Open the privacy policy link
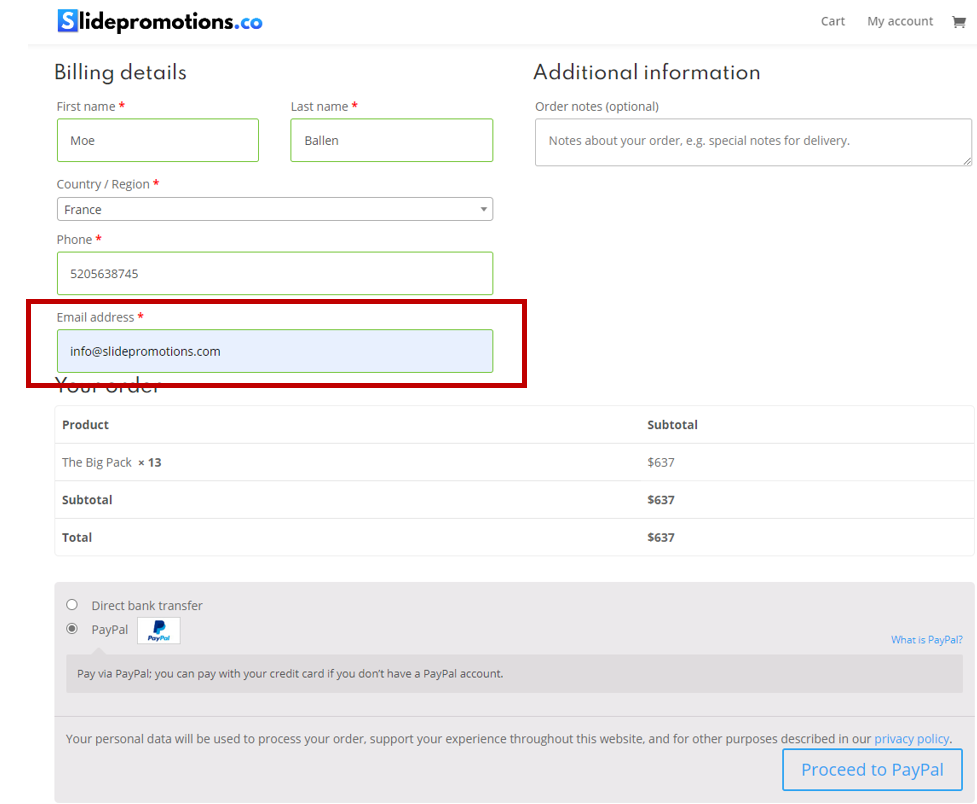Viewport: 977px width, 804px height. (x=911, y=739)
